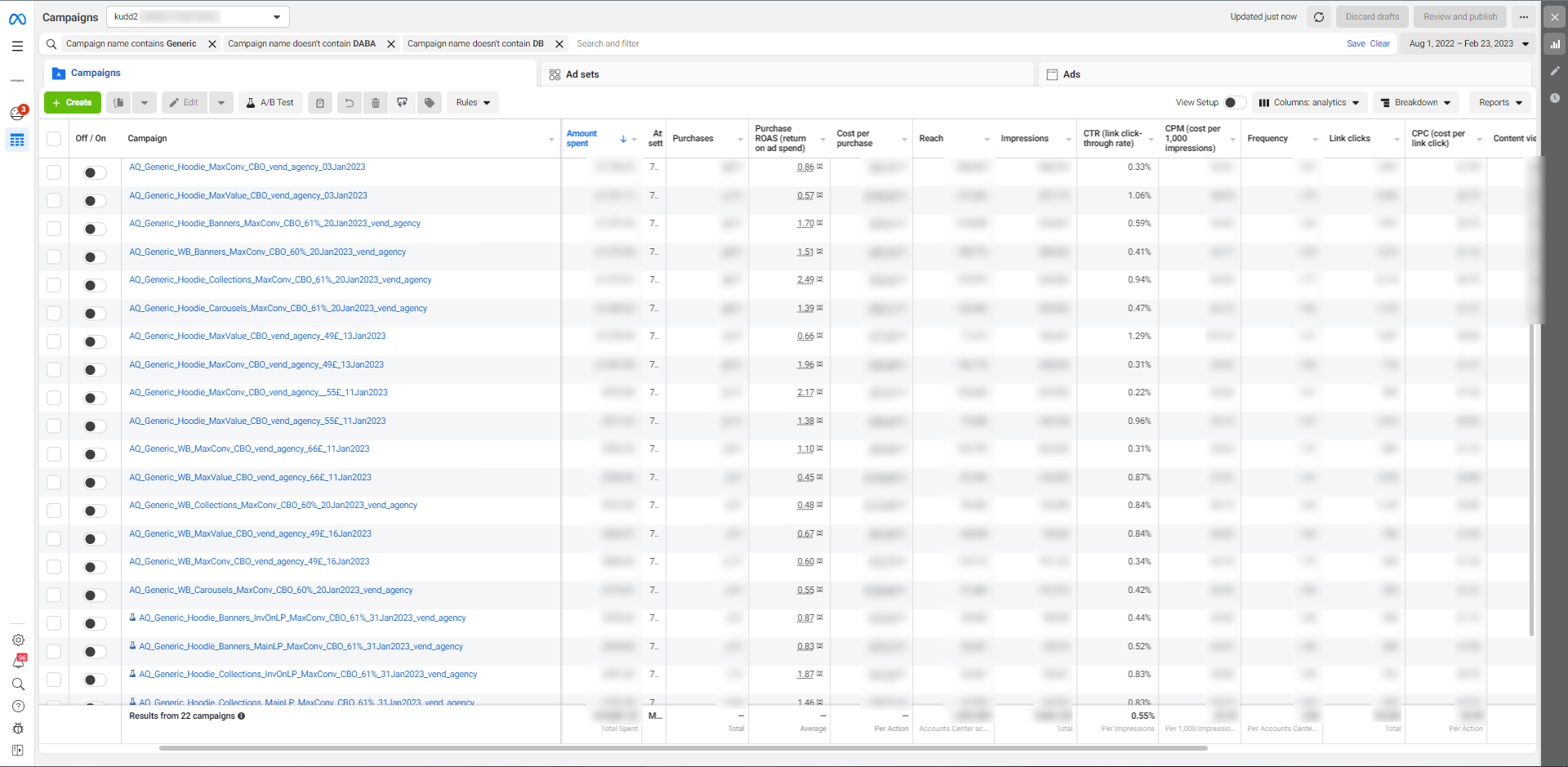Open the Reports dropdown
Screen dimensions: 1568x767
pyautogui.click(x=1500, y=103)
